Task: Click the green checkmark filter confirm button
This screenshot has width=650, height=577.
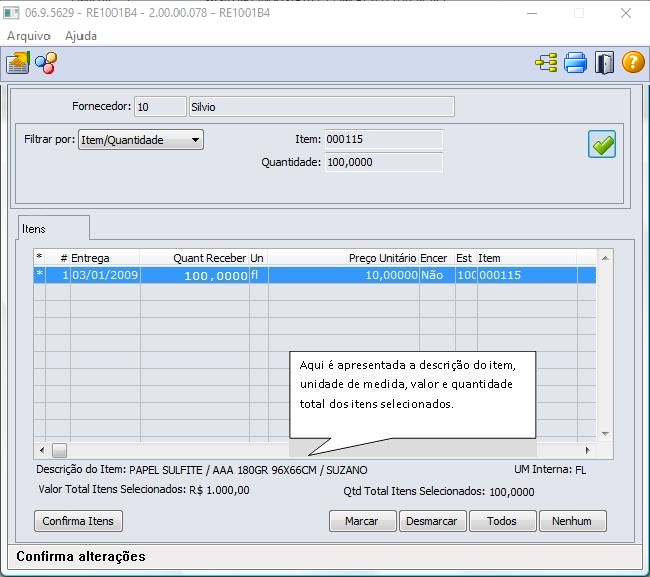Action: click(x=601, y=144)
